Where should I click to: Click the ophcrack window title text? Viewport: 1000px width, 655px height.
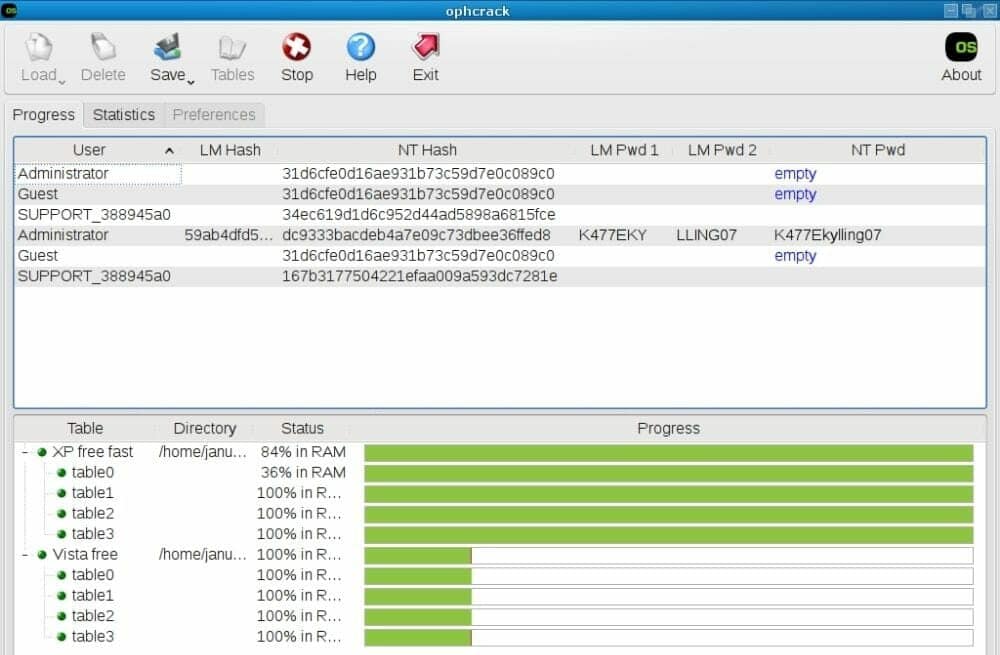[x=478, y=11]
